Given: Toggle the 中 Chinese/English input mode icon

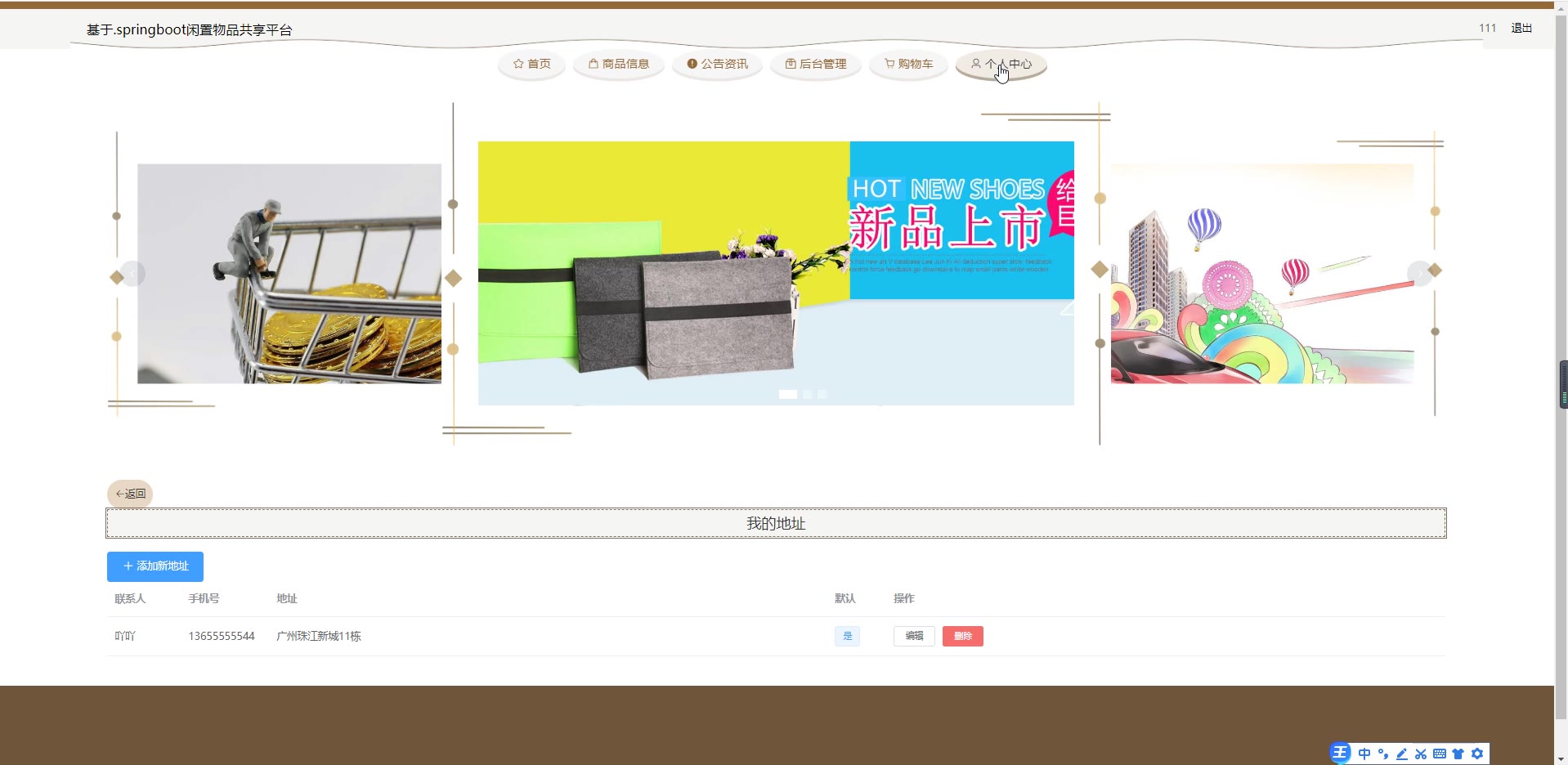Looking at the screenshot, I should [x=1364, y=754].
